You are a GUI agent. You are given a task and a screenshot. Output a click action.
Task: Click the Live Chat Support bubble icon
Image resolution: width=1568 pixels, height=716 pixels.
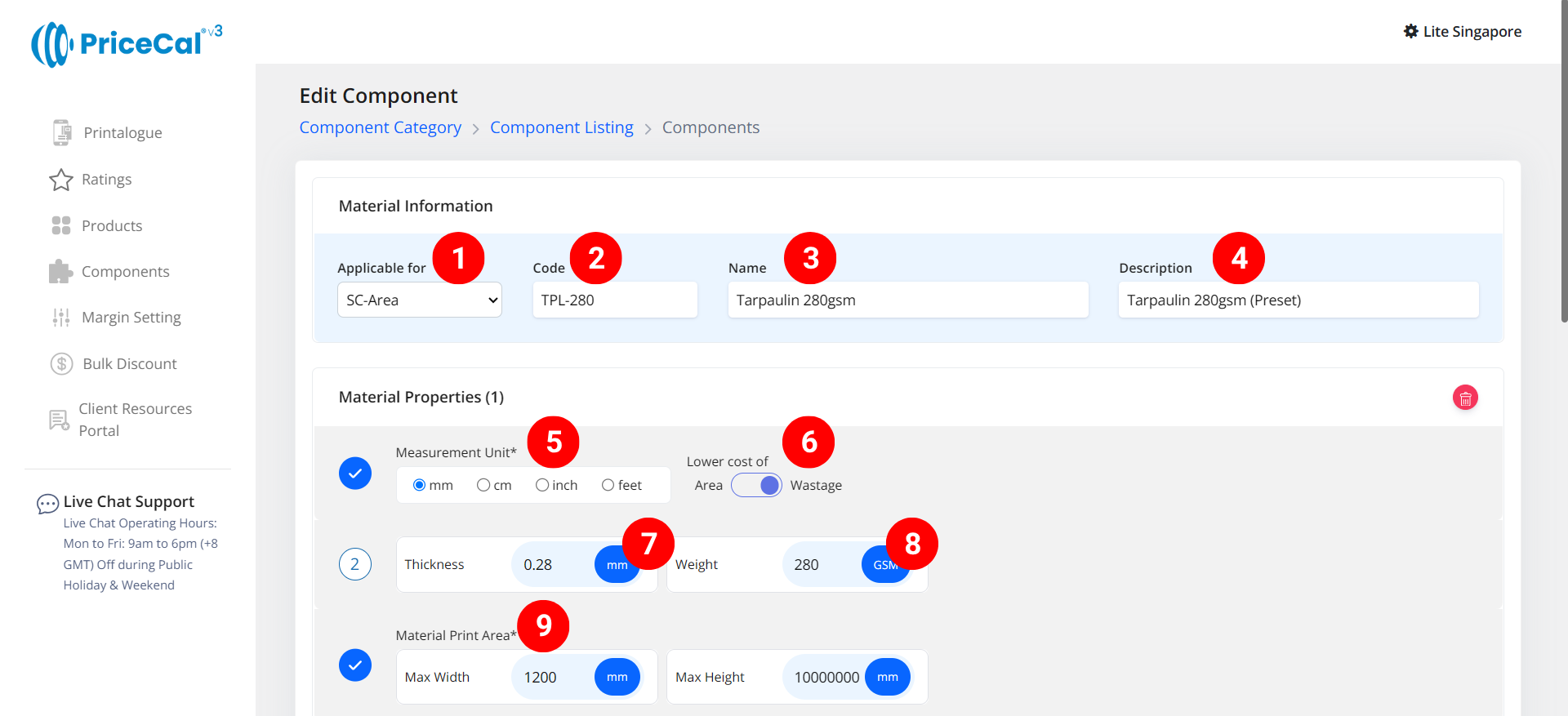click(x=47, y=504)
